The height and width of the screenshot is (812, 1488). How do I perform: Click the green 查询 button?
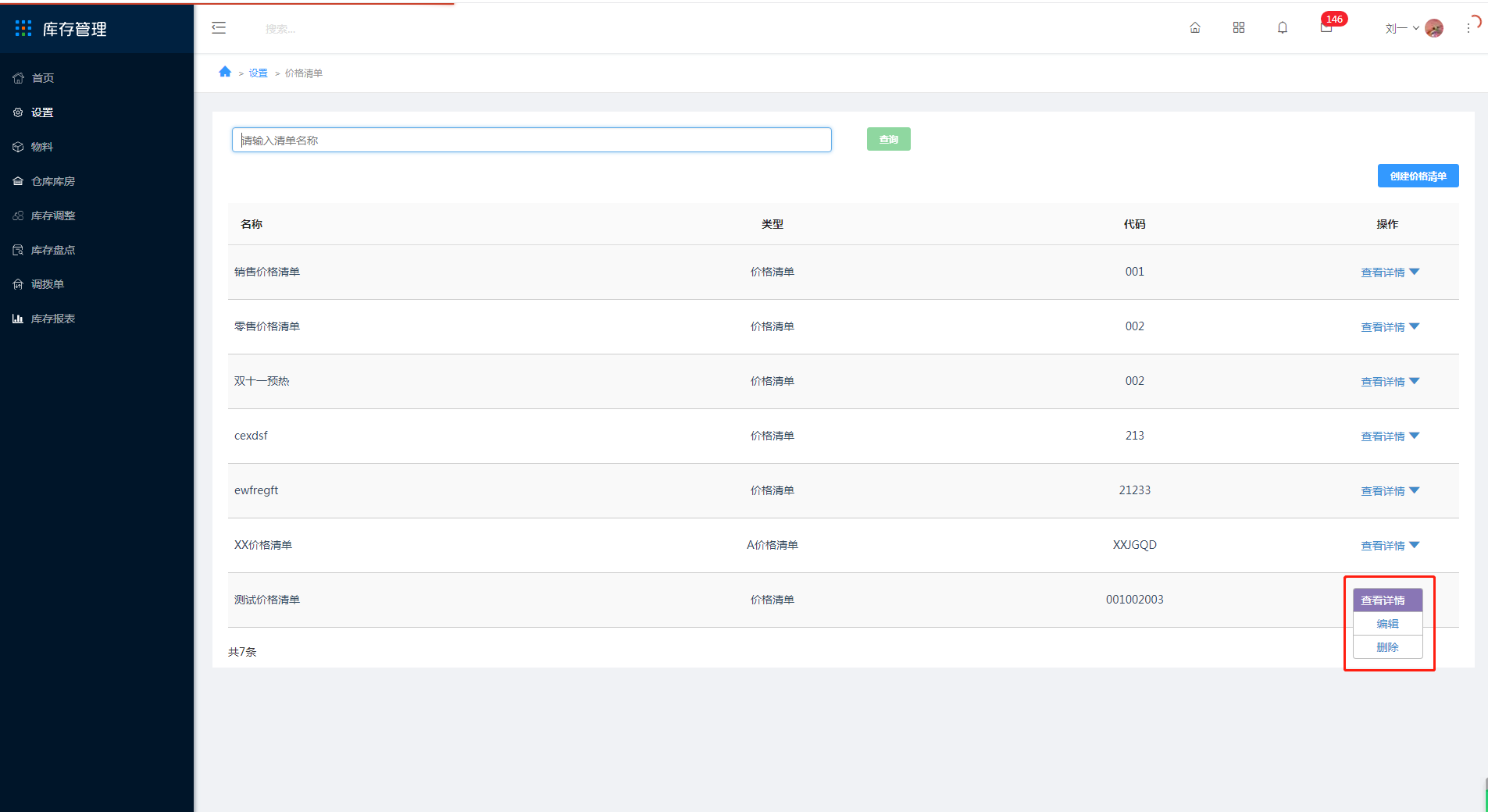pos(888,139)
